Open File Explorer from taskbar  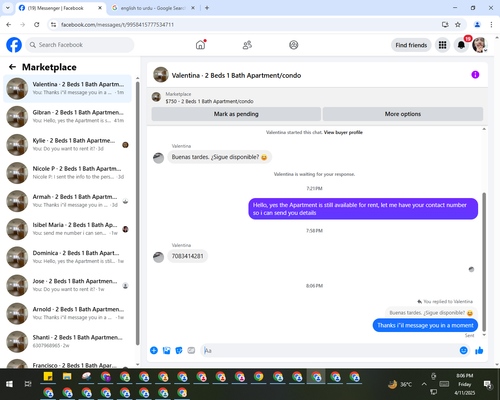(67, 377)
